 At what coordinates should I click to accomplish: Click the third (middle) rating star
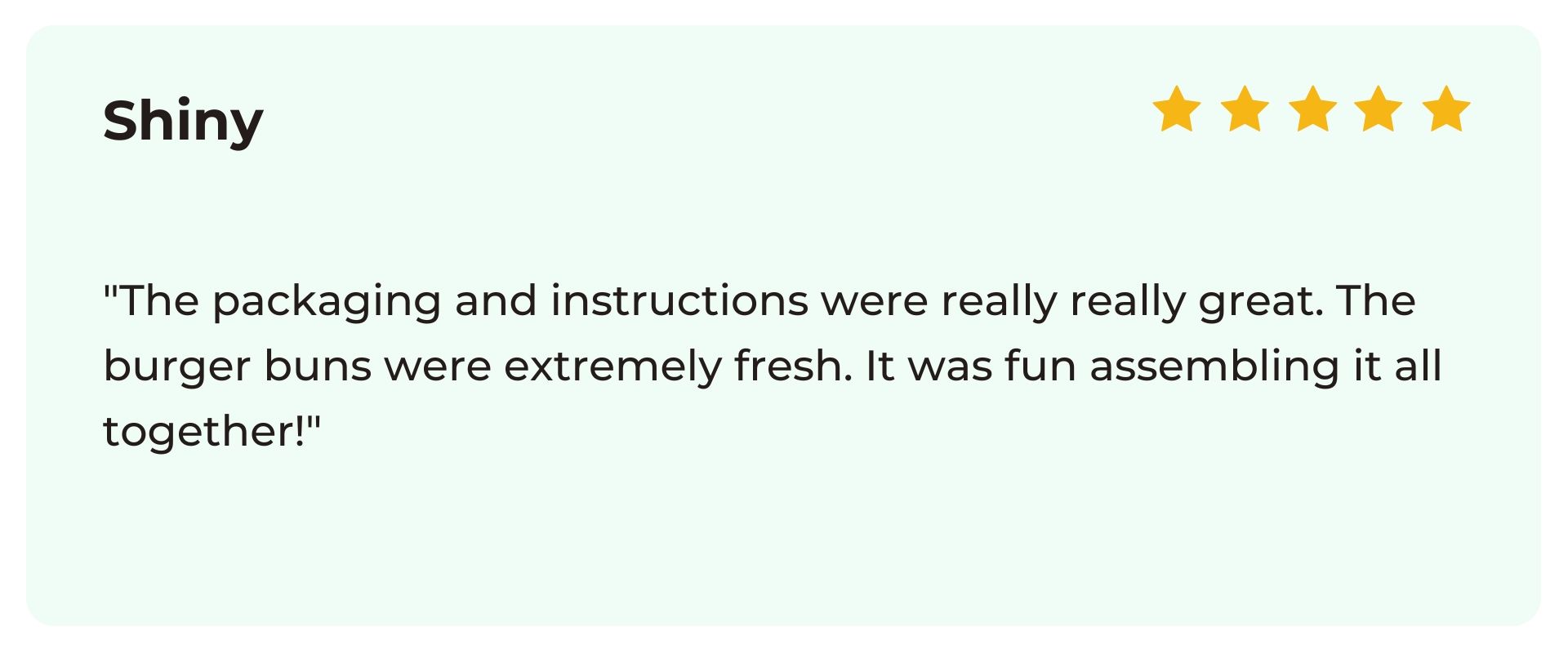point(1312,109)
